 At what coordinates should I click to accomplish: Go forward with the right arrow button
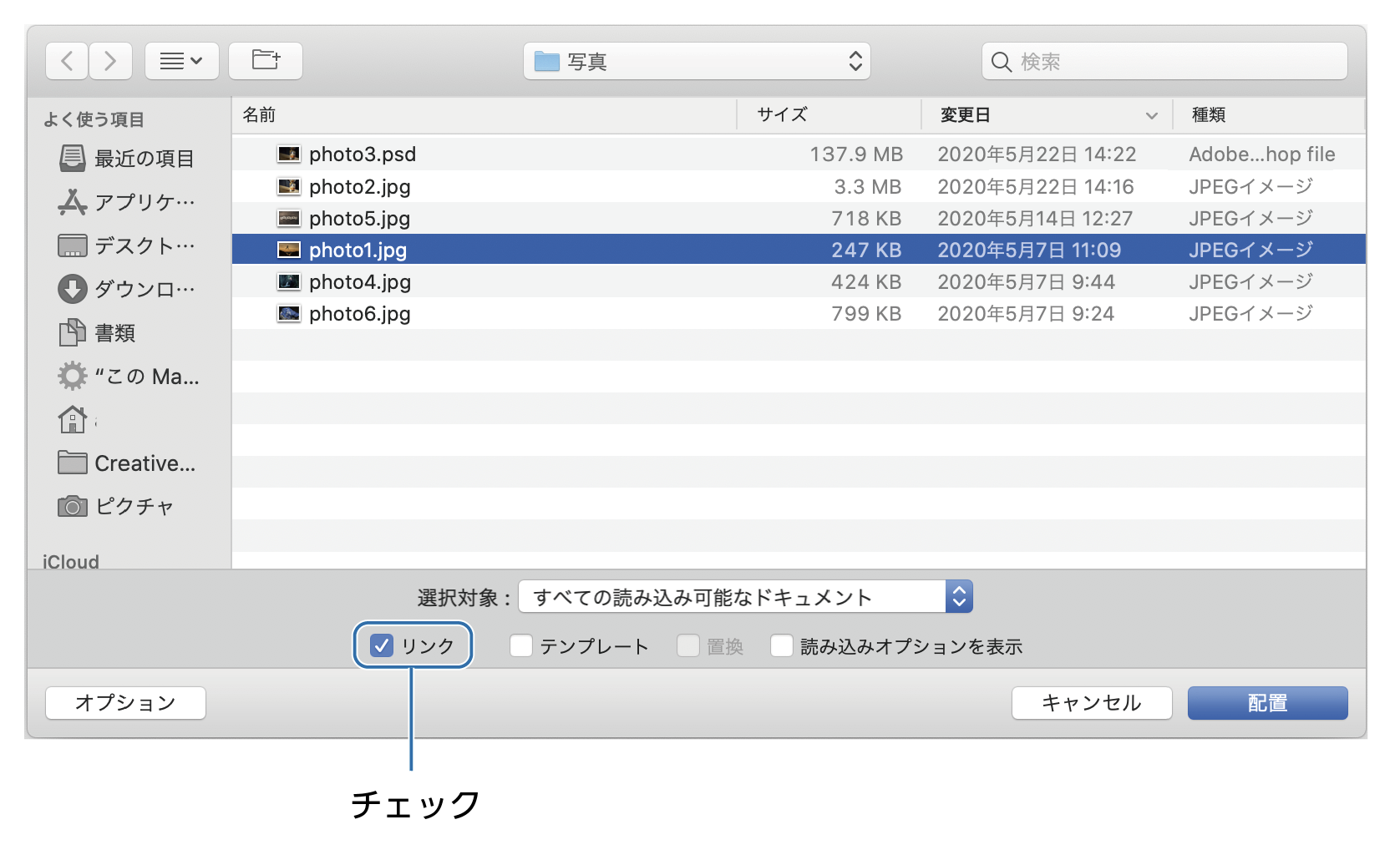[110, 61]
